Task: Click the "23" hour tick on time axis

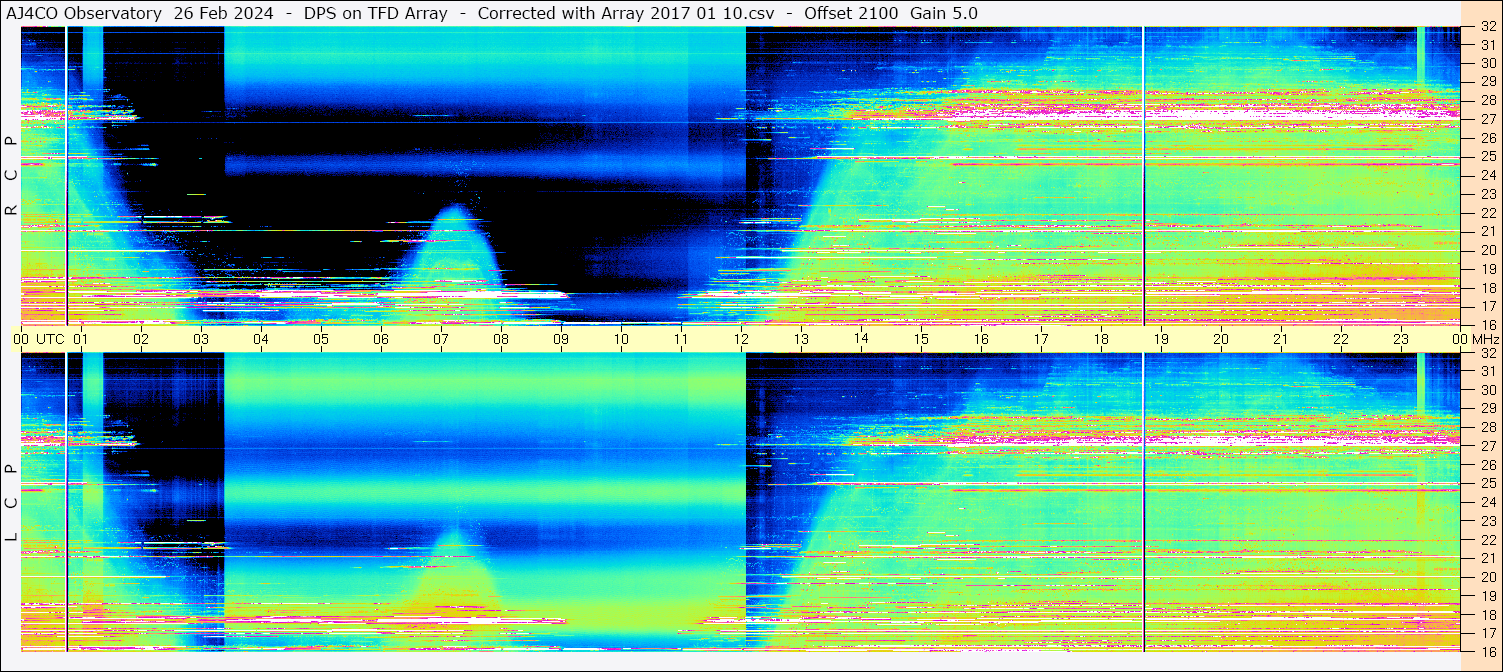Action: click(x=1401, y=339)
